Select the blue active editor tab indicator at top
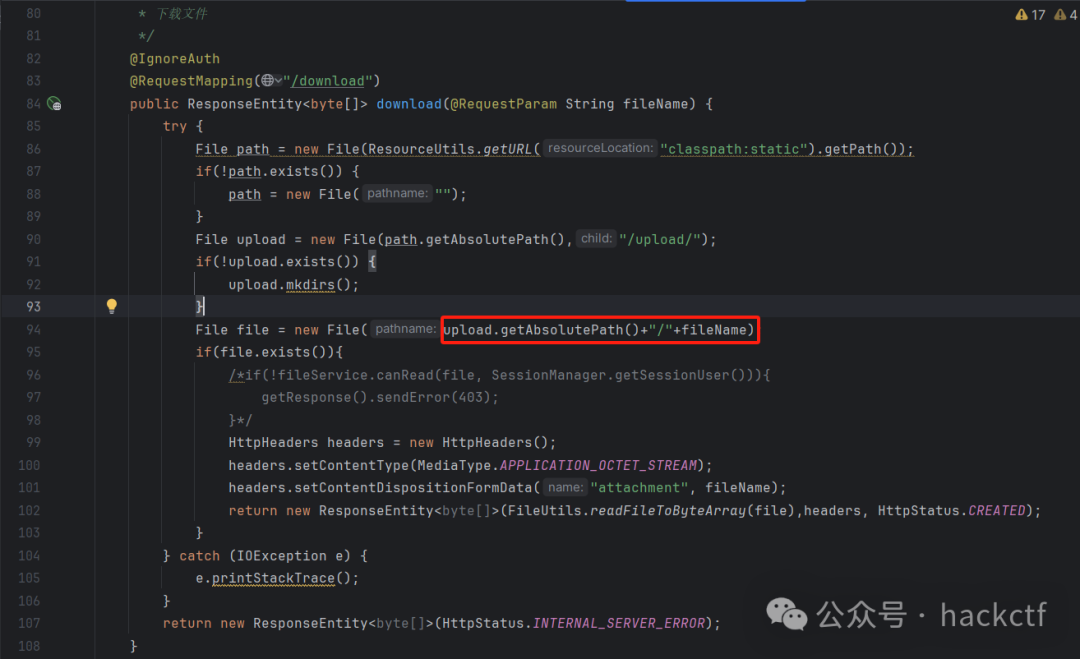Viewport: 1080px width, 659px height. pos(716,3)
